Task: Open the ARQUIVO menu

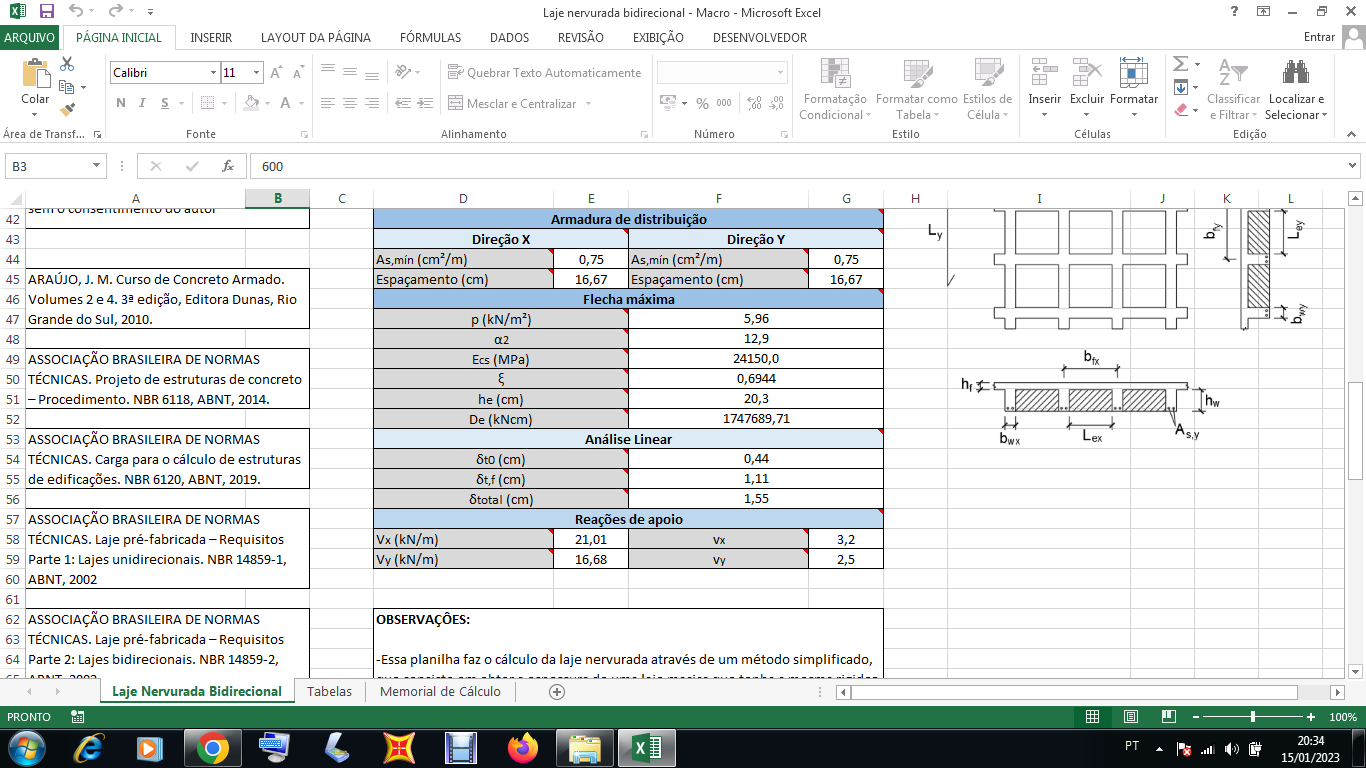Action: [x=30, y=38]
